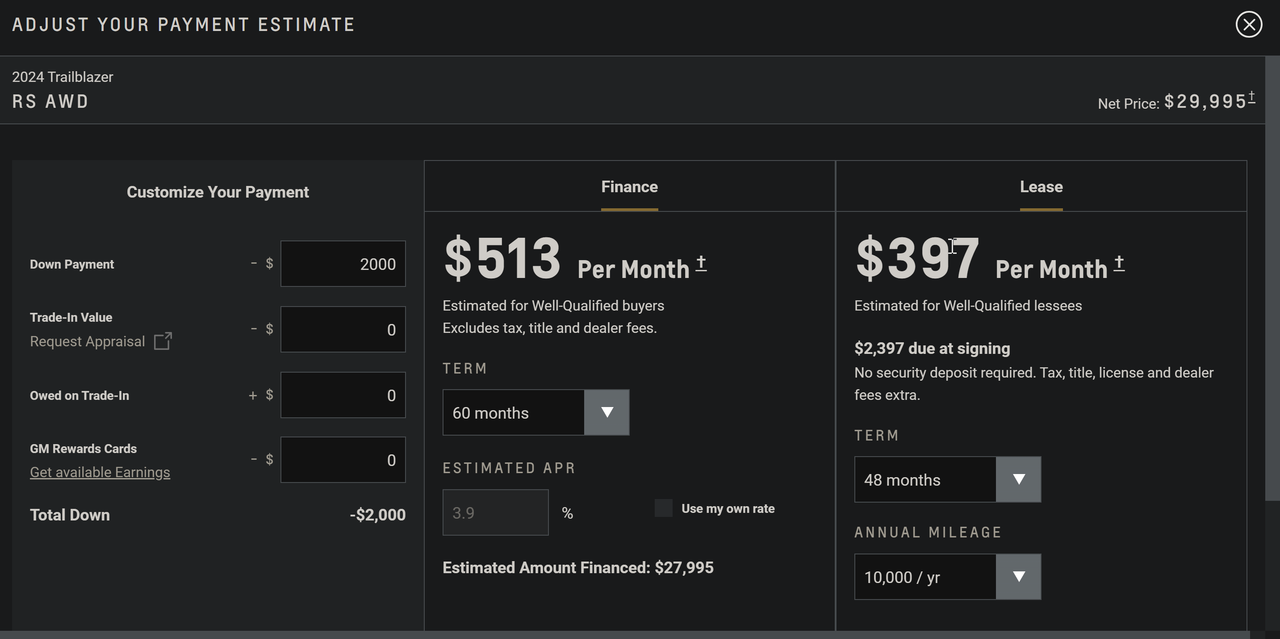
Task: Select the Owed on Trade-In field
Action: click(343, 395)
